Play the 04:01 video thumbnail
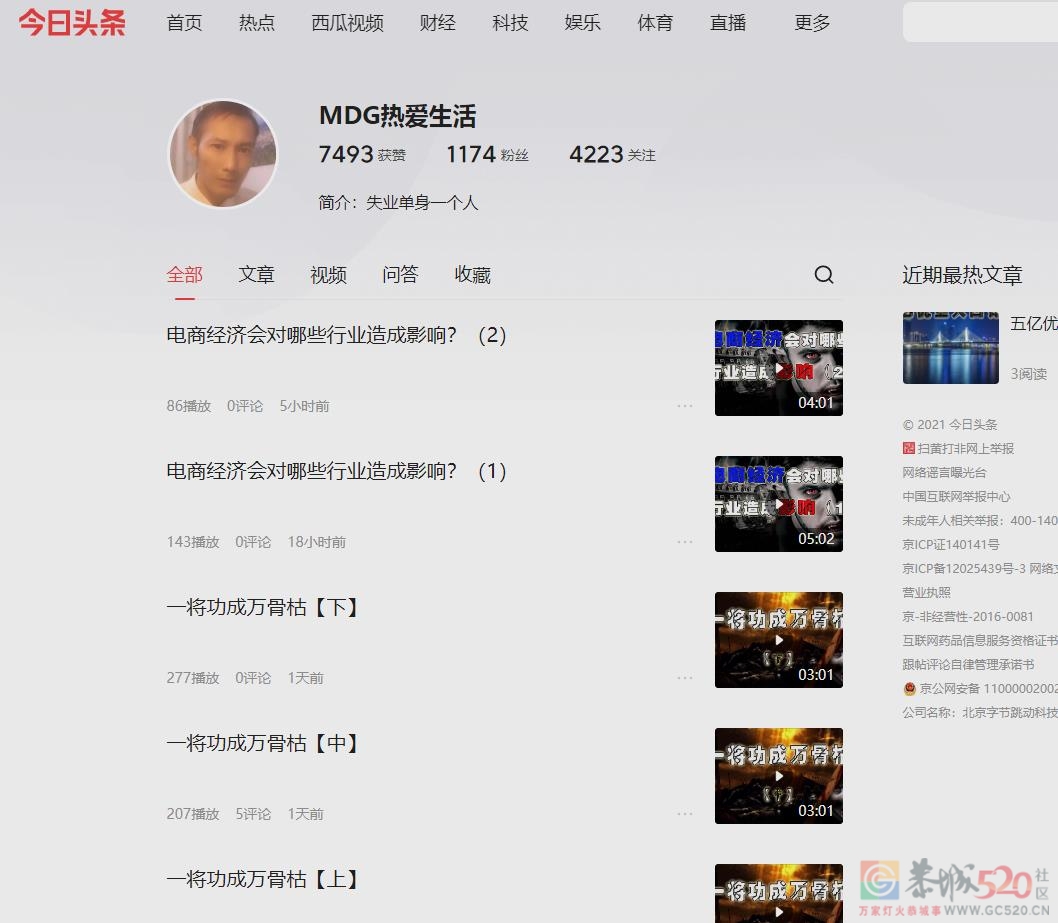This screenshot has height=923, width=1058. pyautogui.click(x=779, y=368)
